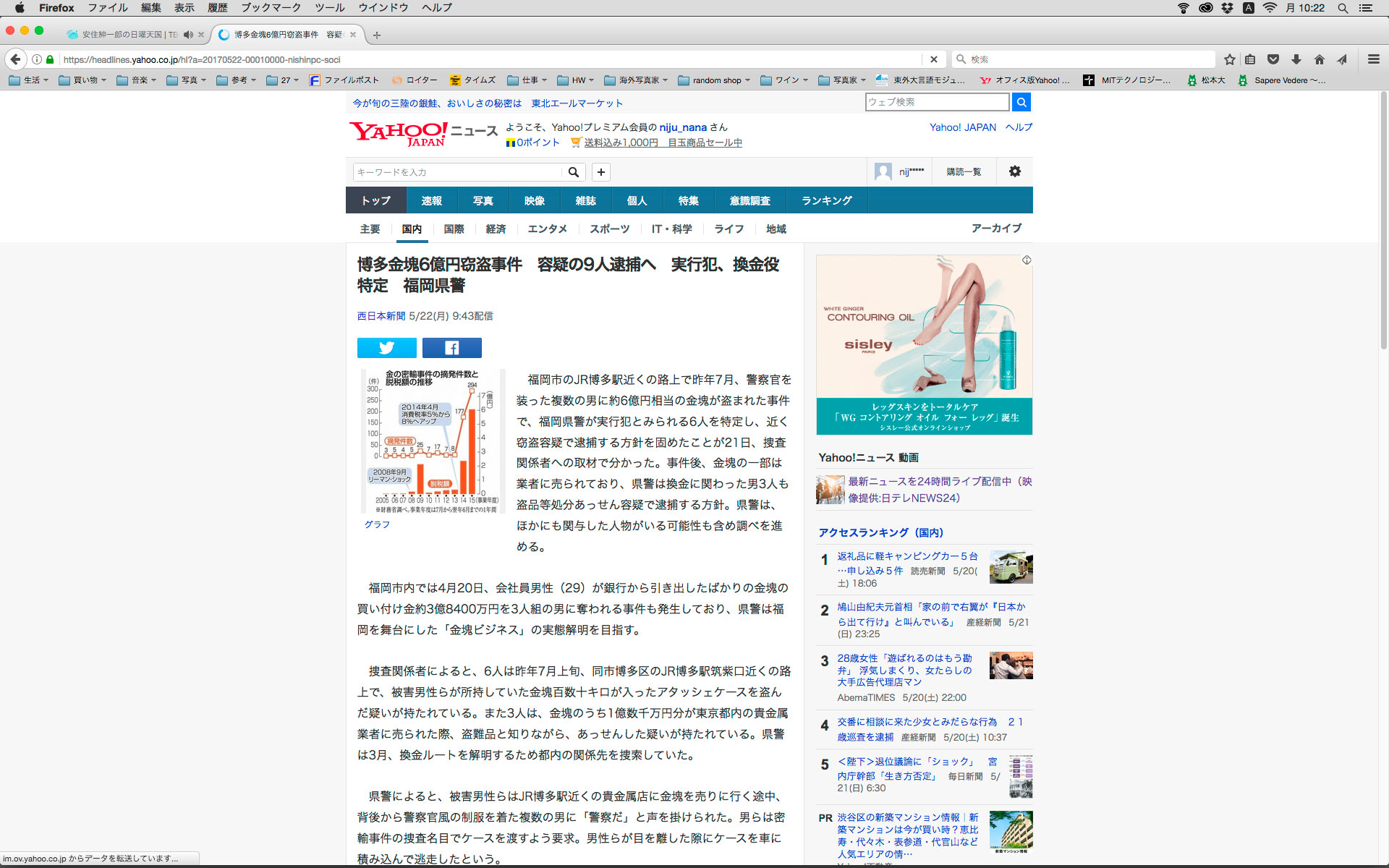Expand random shop bookmarks folder

715,80
